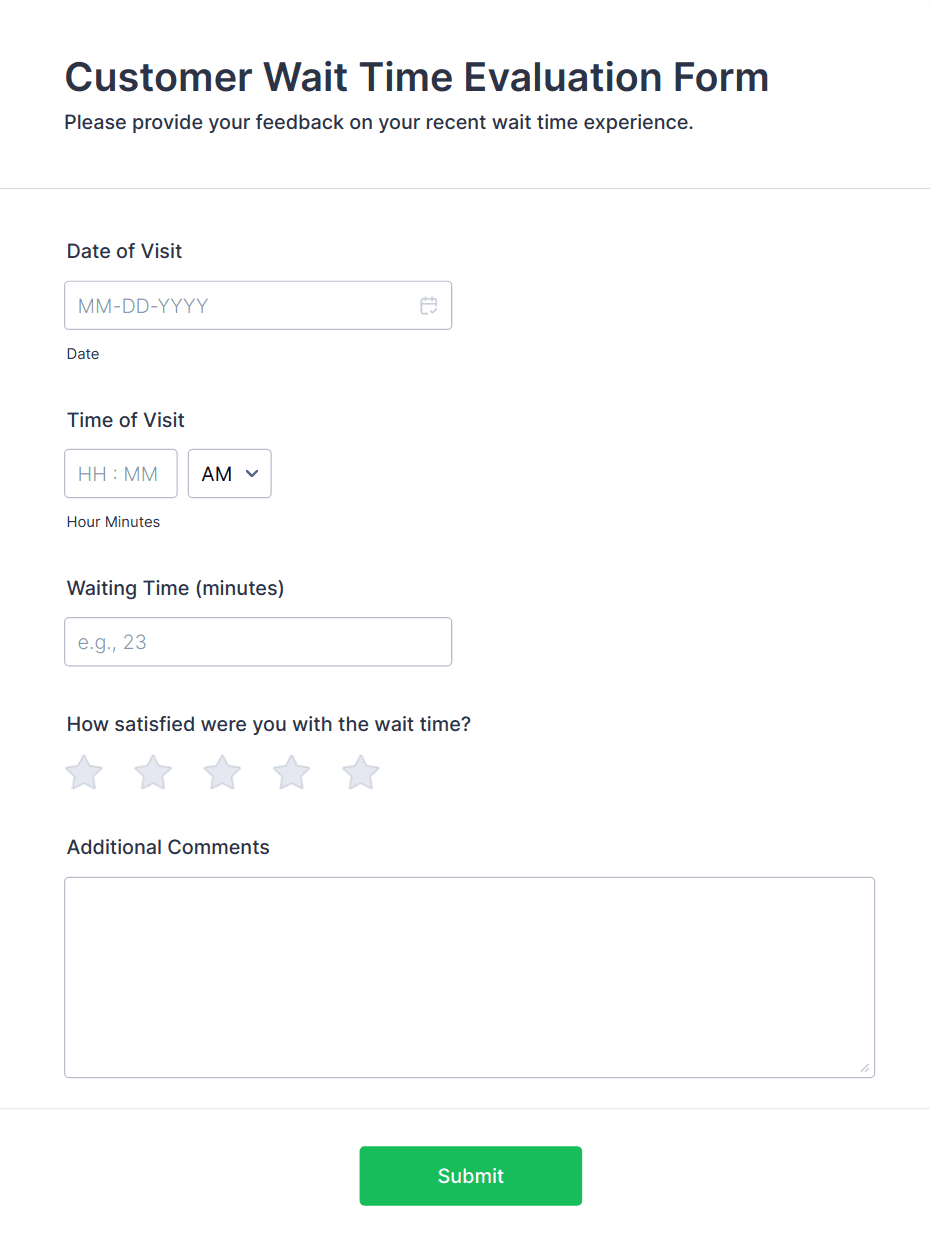Focus the HH : MM time field

point(120,474)
